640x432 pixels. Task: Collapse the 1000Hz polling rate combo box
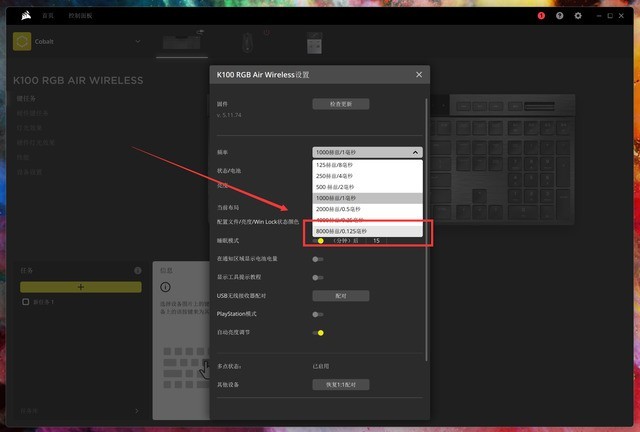pos(367,152)
